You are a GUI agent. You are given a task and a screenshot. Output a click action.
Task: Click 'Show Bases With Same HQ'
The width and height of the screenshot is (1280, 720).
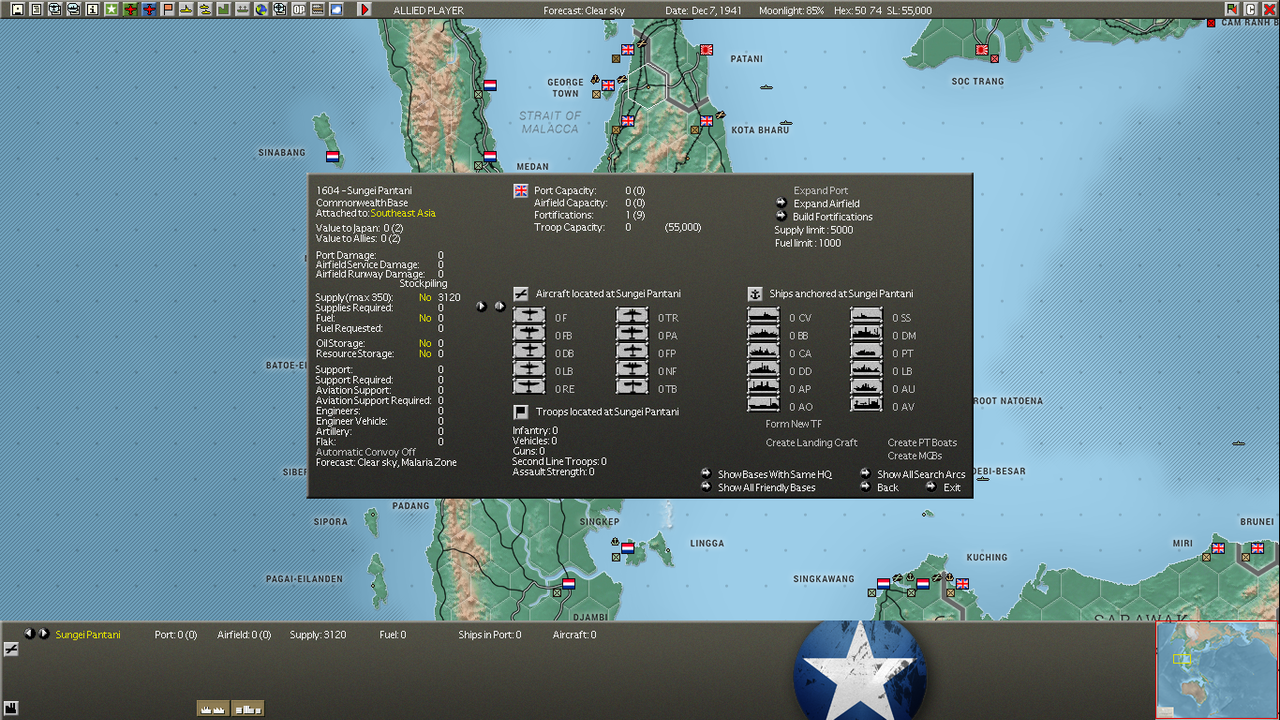coord(775,475)
